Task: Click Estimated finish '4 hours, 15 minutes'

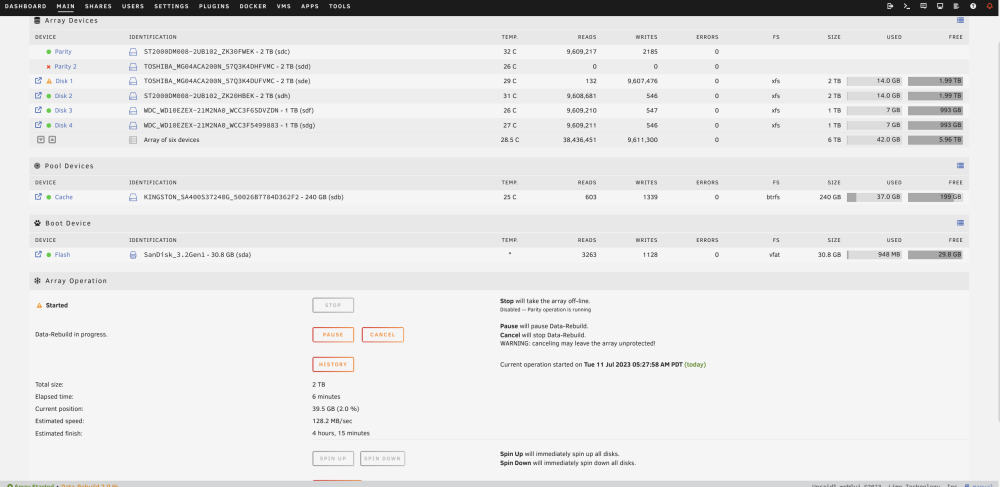Action: (x=341, y=433)
